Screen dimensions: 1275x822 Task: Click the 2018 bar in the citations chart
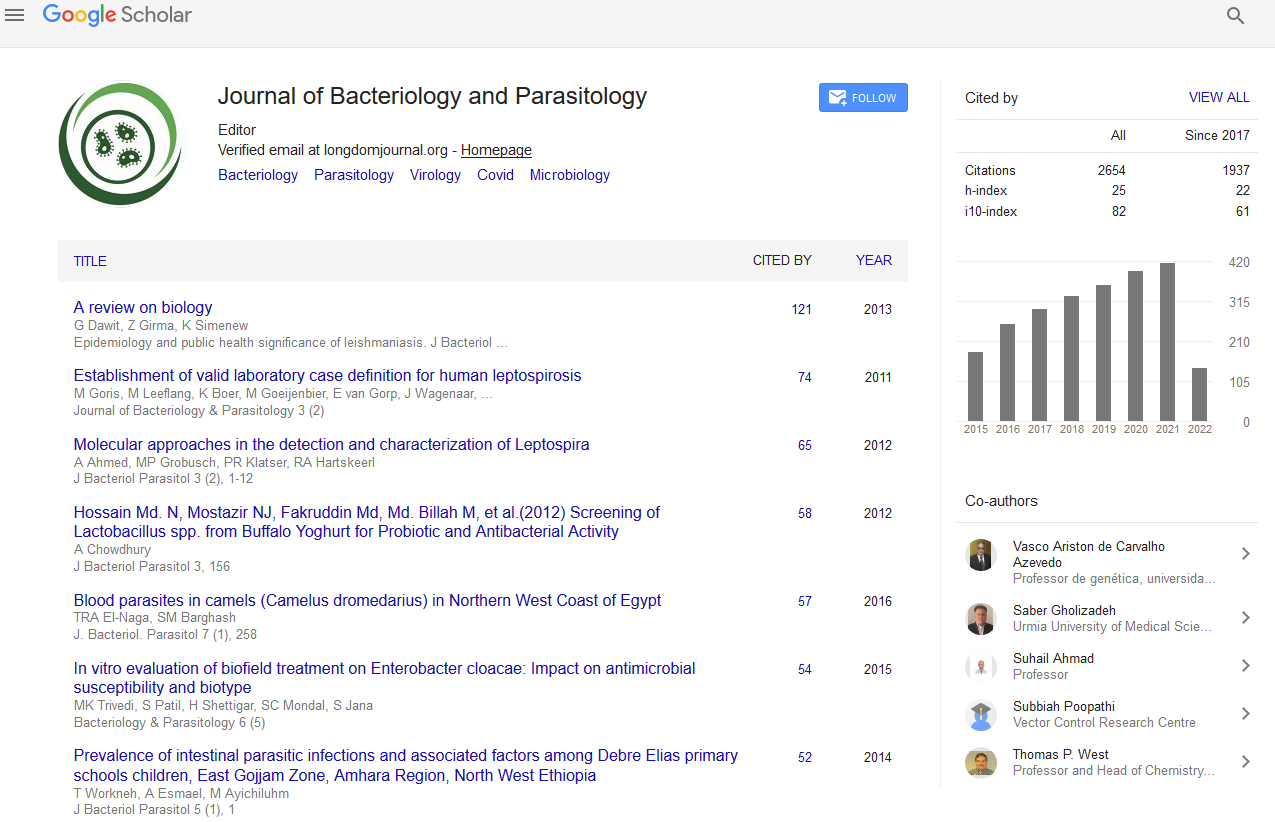[1071, 358]
